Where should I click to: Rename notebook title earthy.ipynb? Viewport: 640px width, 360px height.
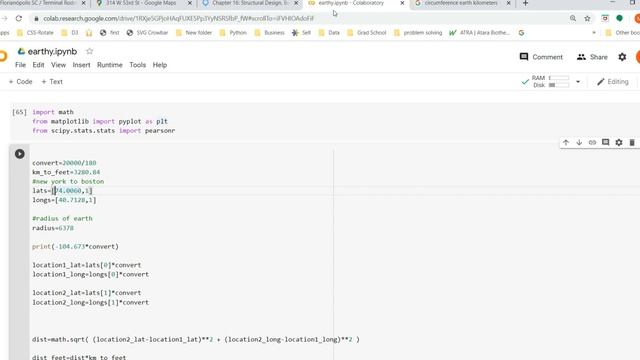pos(52,51)
